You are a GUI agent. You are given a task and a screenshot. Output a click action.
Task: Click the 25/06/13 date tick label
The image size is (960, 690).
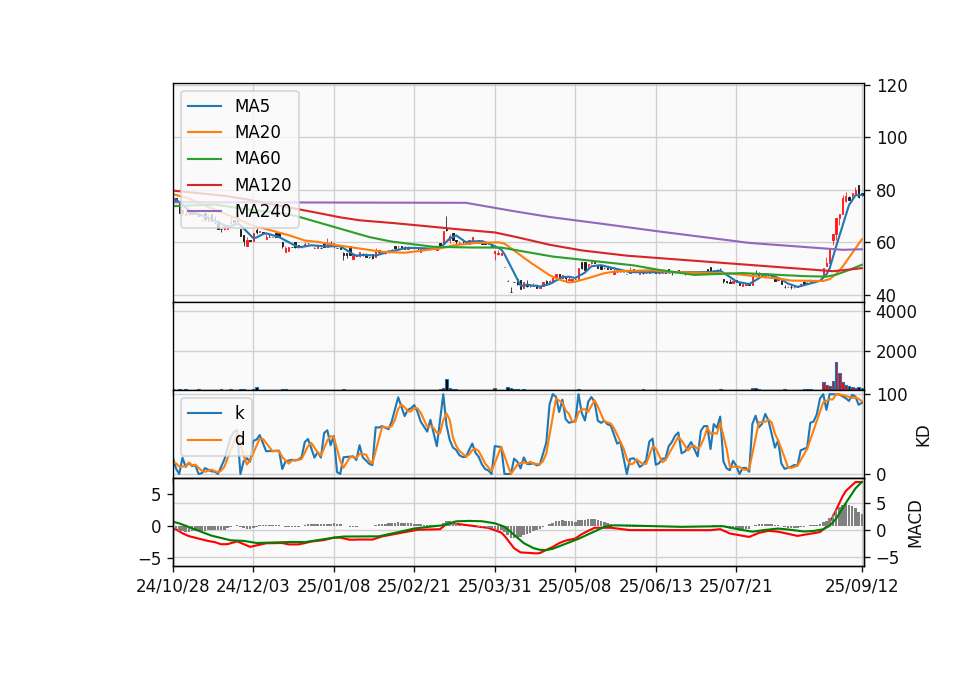[656, 587]
